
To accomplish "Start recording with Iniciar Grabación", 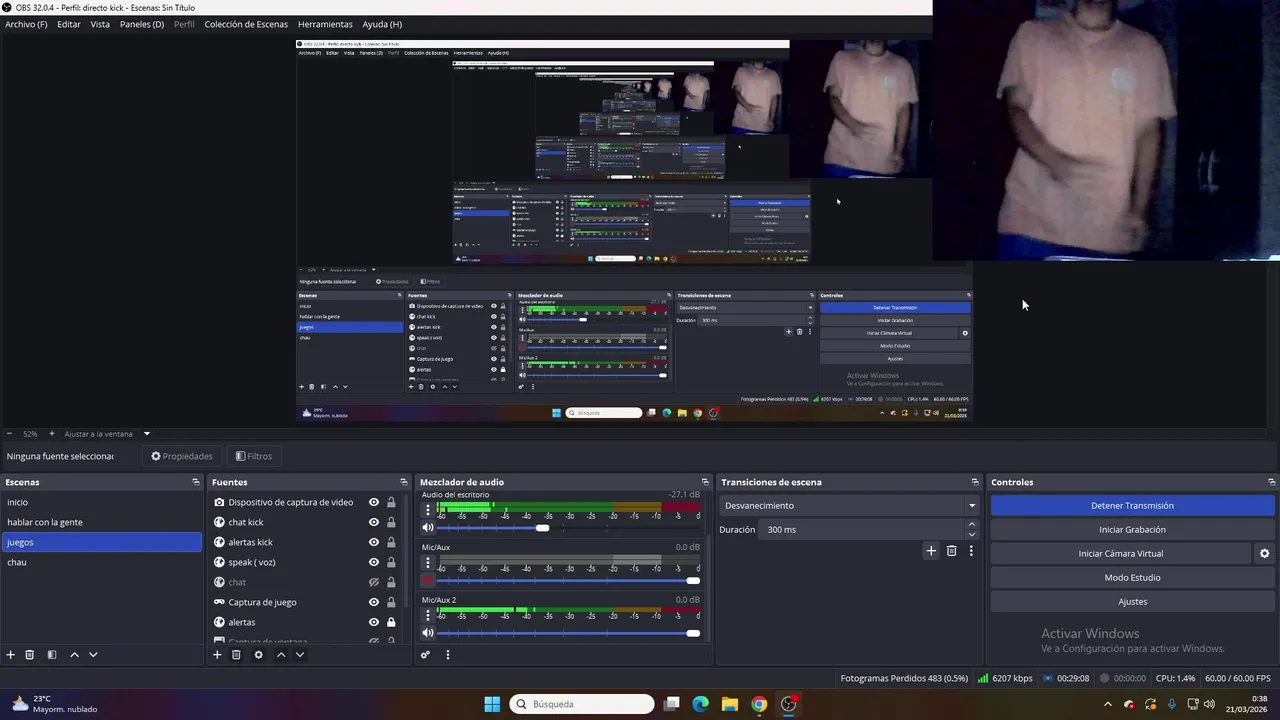I will (1132, 530).
